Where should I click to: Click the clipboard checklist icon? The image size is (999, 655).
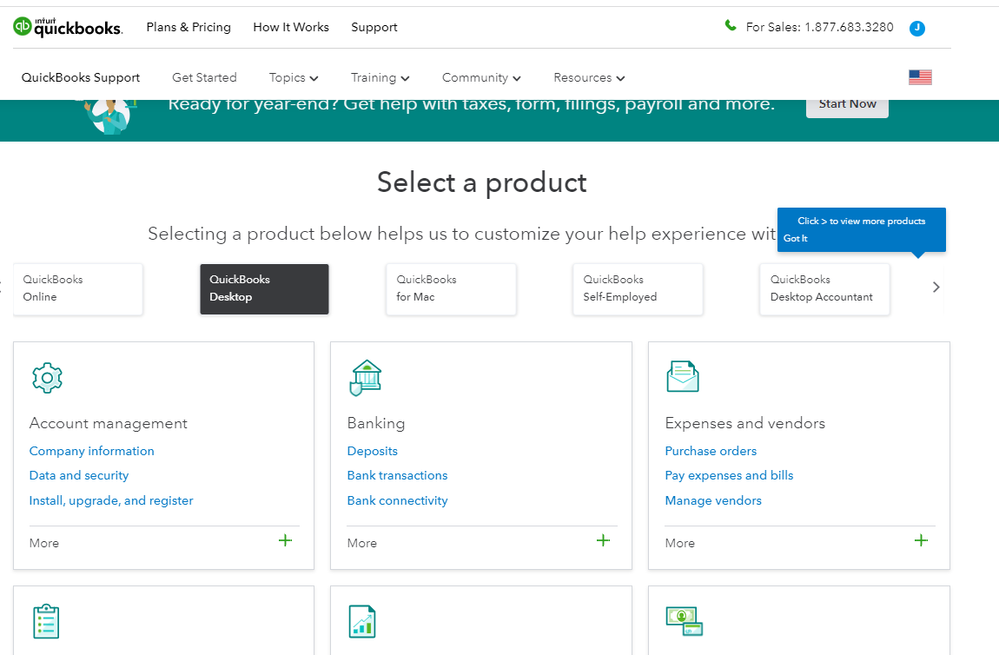46,621
